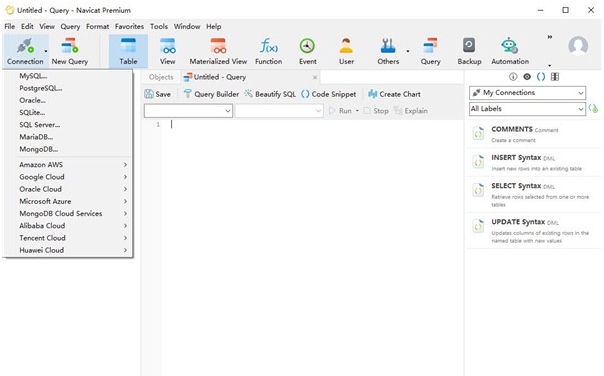Open the File menu
Viewport: 604px width, 376px height.
10,27
